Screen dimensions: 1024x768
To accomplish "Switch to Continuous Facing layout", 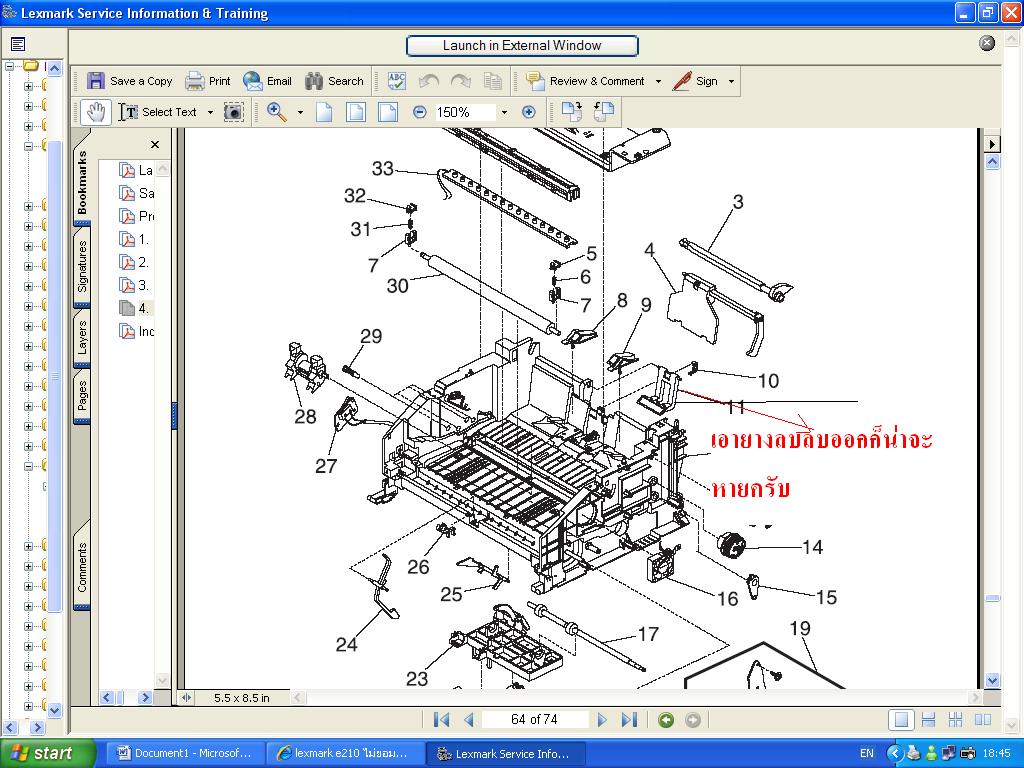I will point(955,720).
